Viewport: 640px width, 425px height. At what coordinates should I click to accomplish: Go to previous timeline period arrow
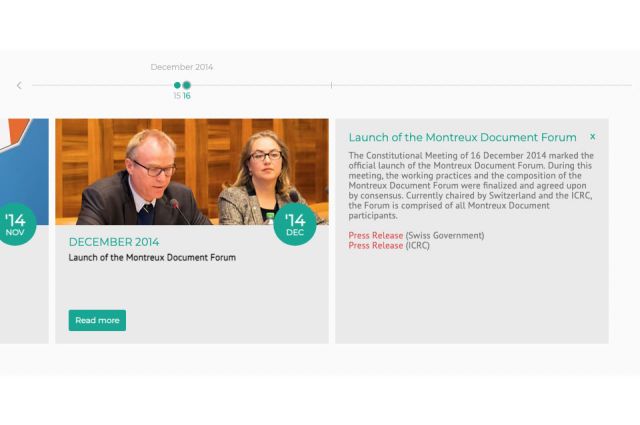coord(19,85)
